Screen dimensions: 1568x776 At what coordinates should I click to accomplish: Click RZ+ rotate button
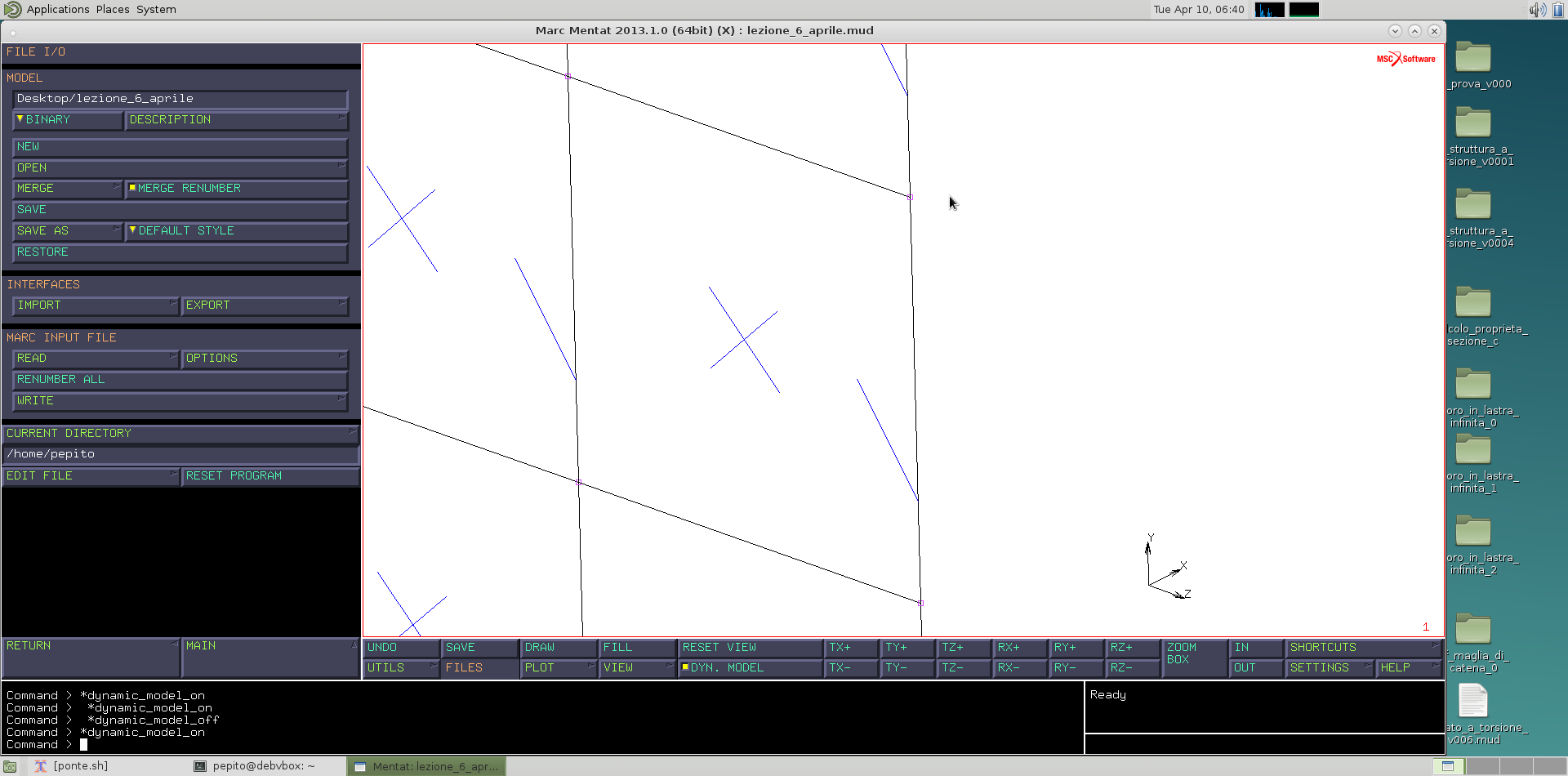(1133, 648)
